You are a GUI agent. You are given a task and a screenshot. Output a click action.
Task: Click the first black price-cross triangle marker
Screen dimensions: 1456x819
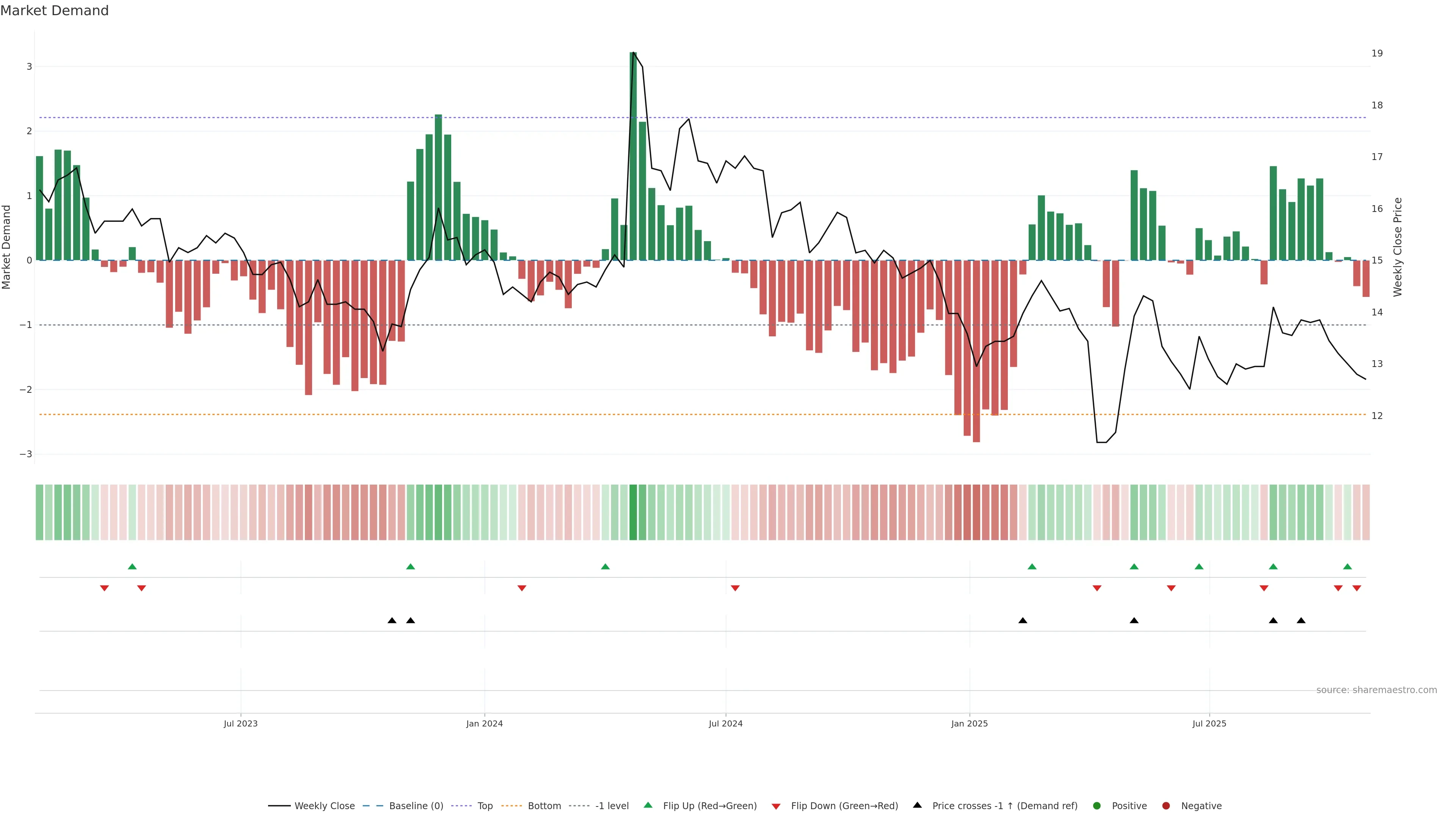pyautogui.click(x=392, y=621)
